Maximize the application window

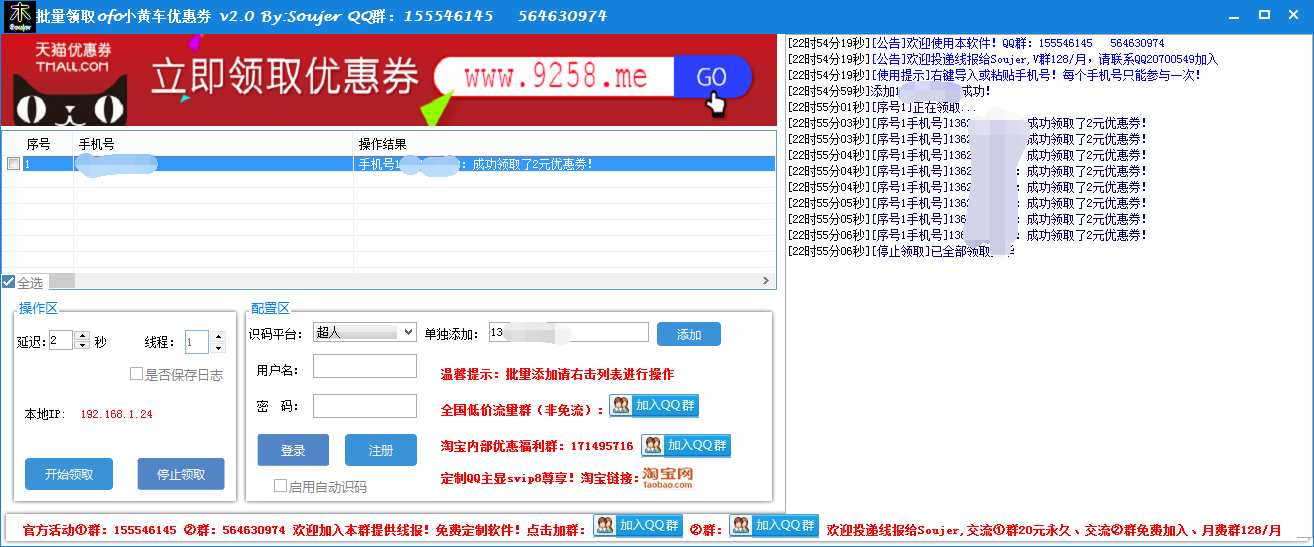tap(1264, 14)
